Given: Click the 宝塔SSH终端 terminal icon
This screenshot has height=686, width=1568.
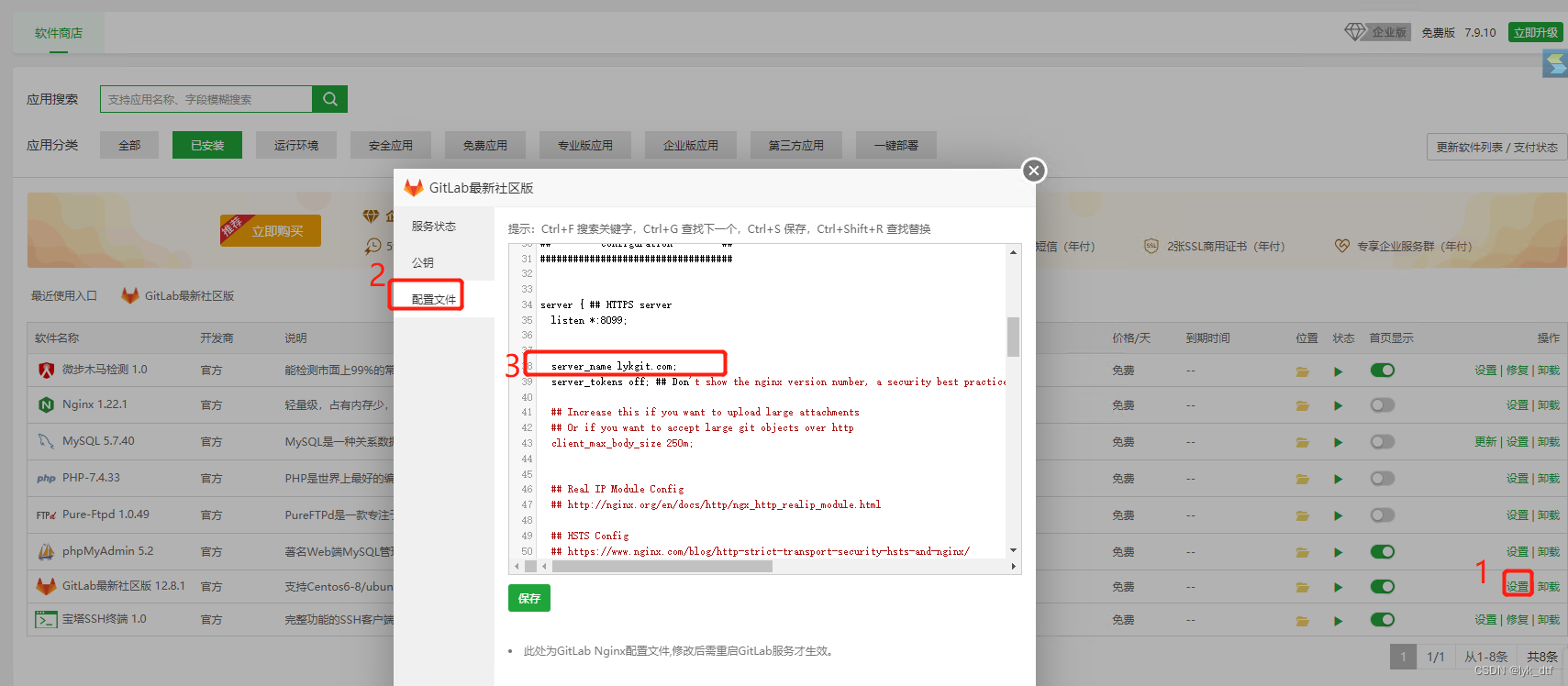Looking at the screenshot, I should [46, 620].
